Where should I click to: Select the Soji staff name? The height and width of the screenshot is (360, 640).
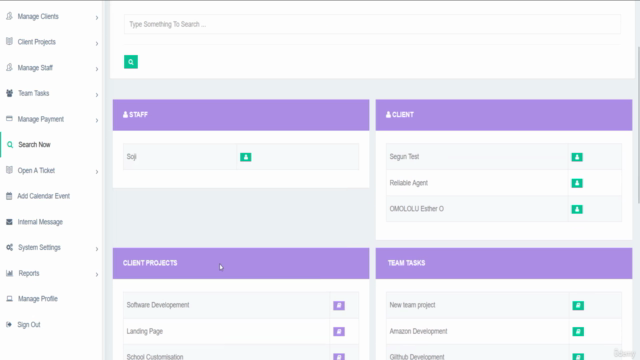131,157
